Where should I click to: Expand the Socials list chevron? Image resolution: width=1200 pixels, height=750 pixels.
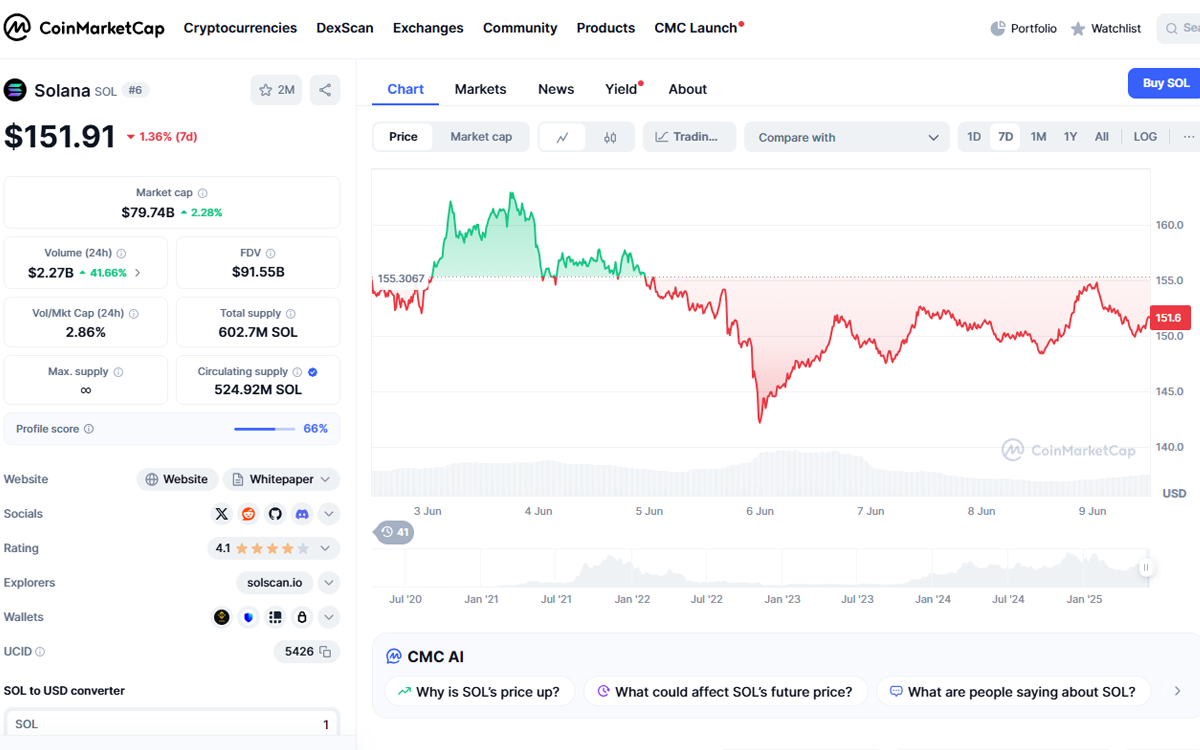pyautogui.click(x=329, y=514)
